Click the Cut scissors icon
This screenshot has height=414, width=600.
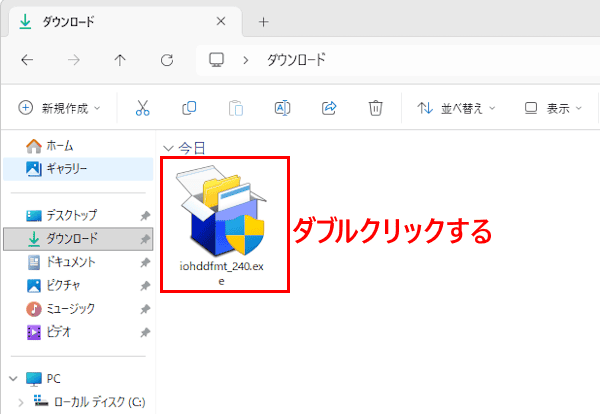pyautogui.click(x=142, y=108)
